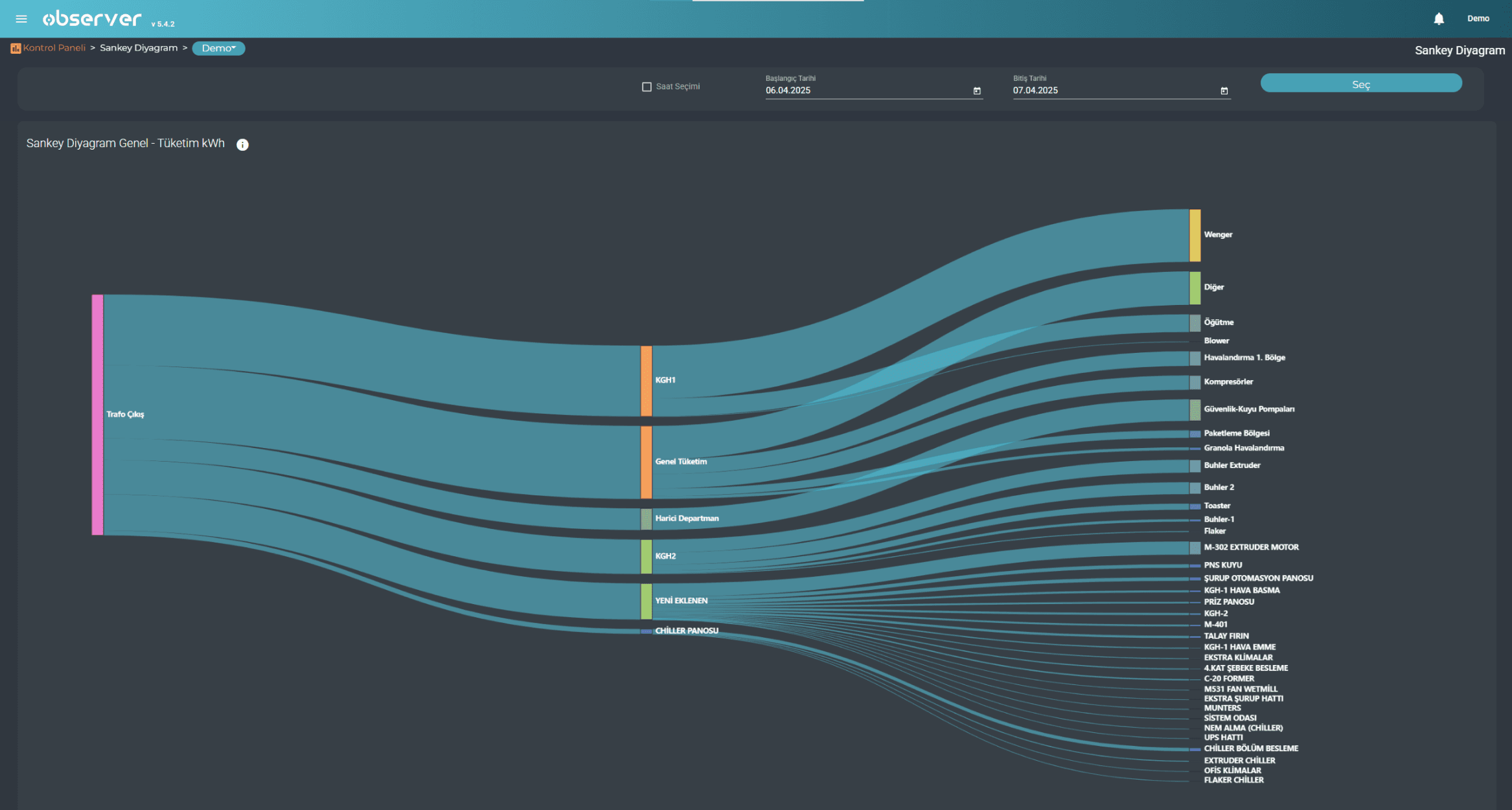Image resolution: width=1512 pixels, height=810 pixels.
Task: Click the C-20 FORMER label
Action: tap(1229, 679)
